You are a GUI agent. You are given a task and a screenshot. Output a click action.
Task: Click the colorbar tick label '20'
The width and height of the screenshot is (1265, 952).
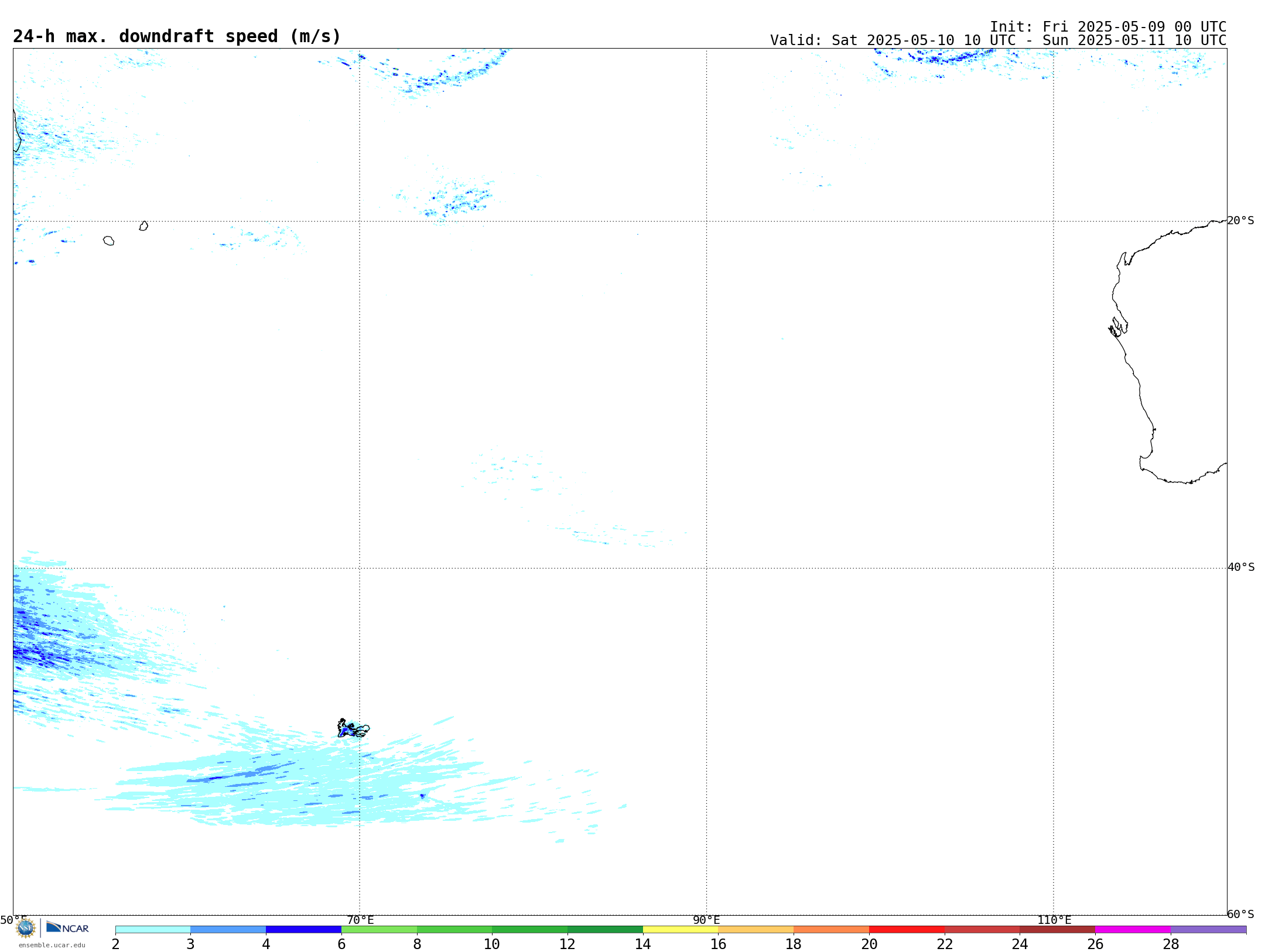(869, 944)
